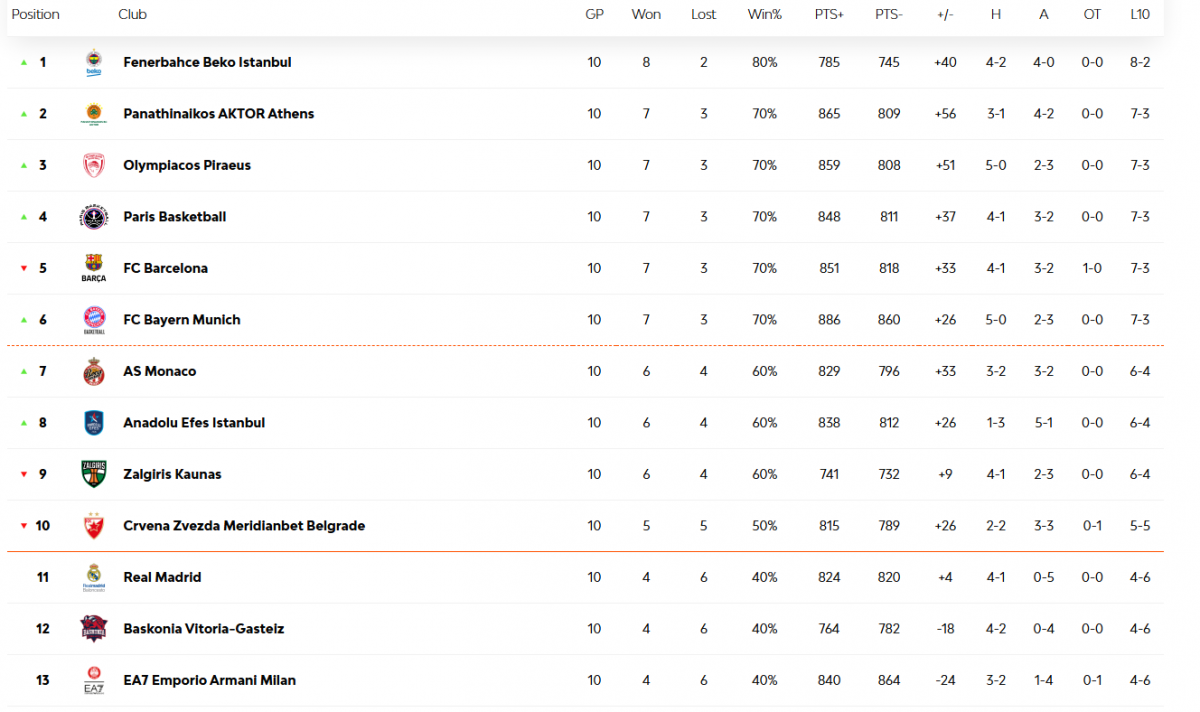Click the L10 column header
The width and height of the screenshot is (1200, 712).
click(x=1139, y=15)
